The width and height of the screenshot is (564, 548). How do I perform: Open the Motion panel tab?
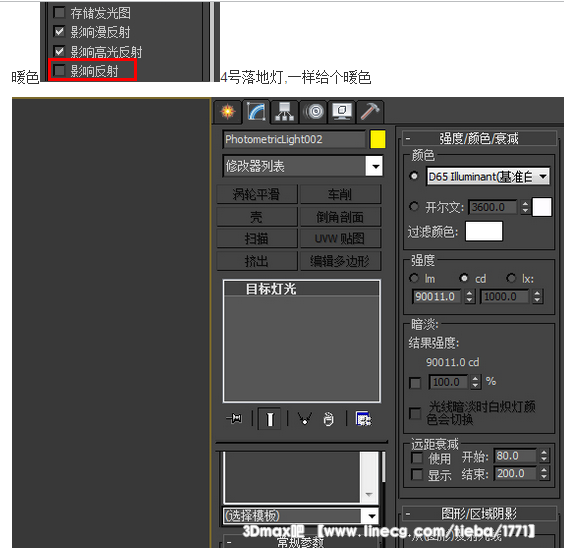(x=314, y=112)
